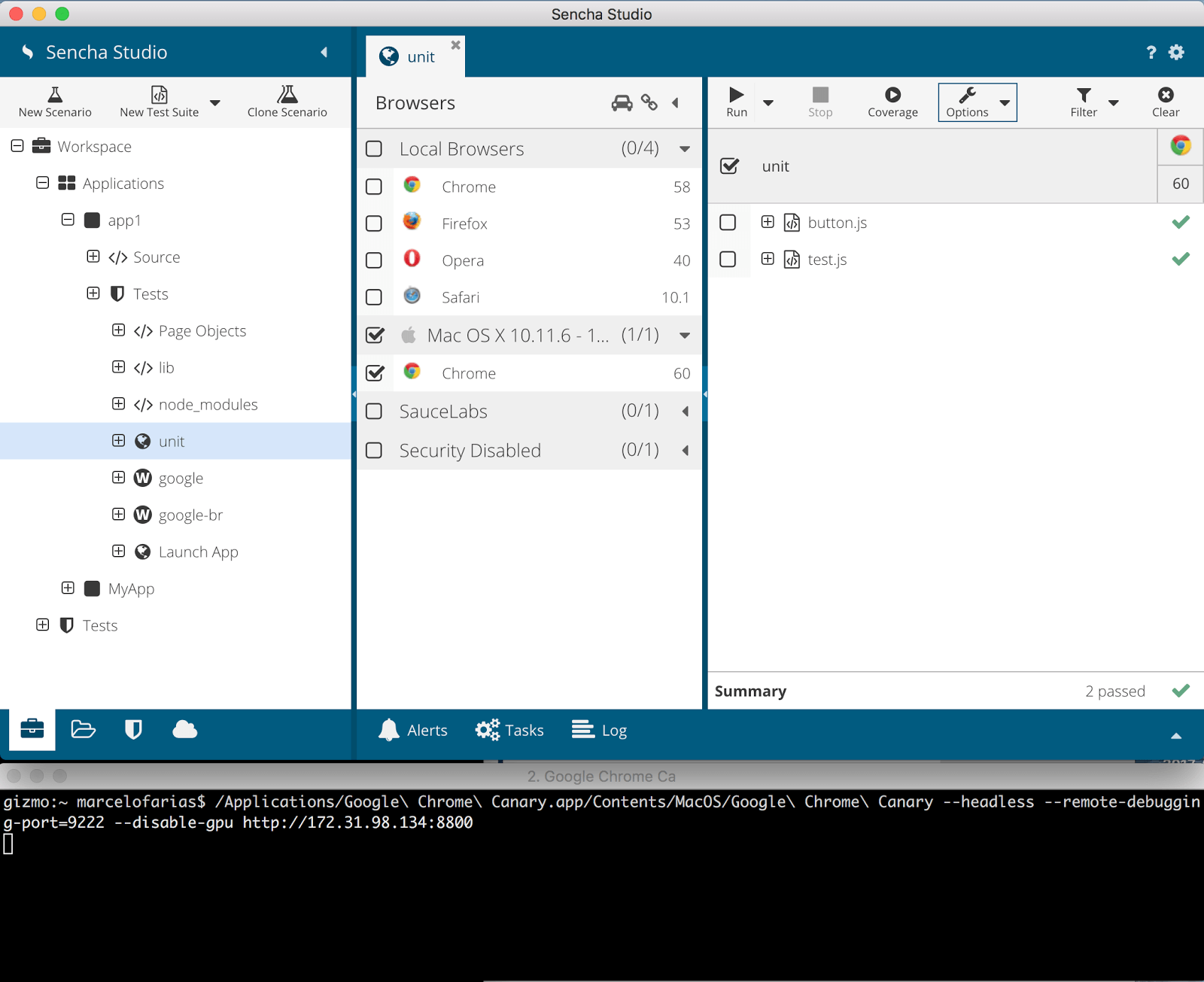
Task: Check the Firefox 53 checkbox
Action: [374, 223]
